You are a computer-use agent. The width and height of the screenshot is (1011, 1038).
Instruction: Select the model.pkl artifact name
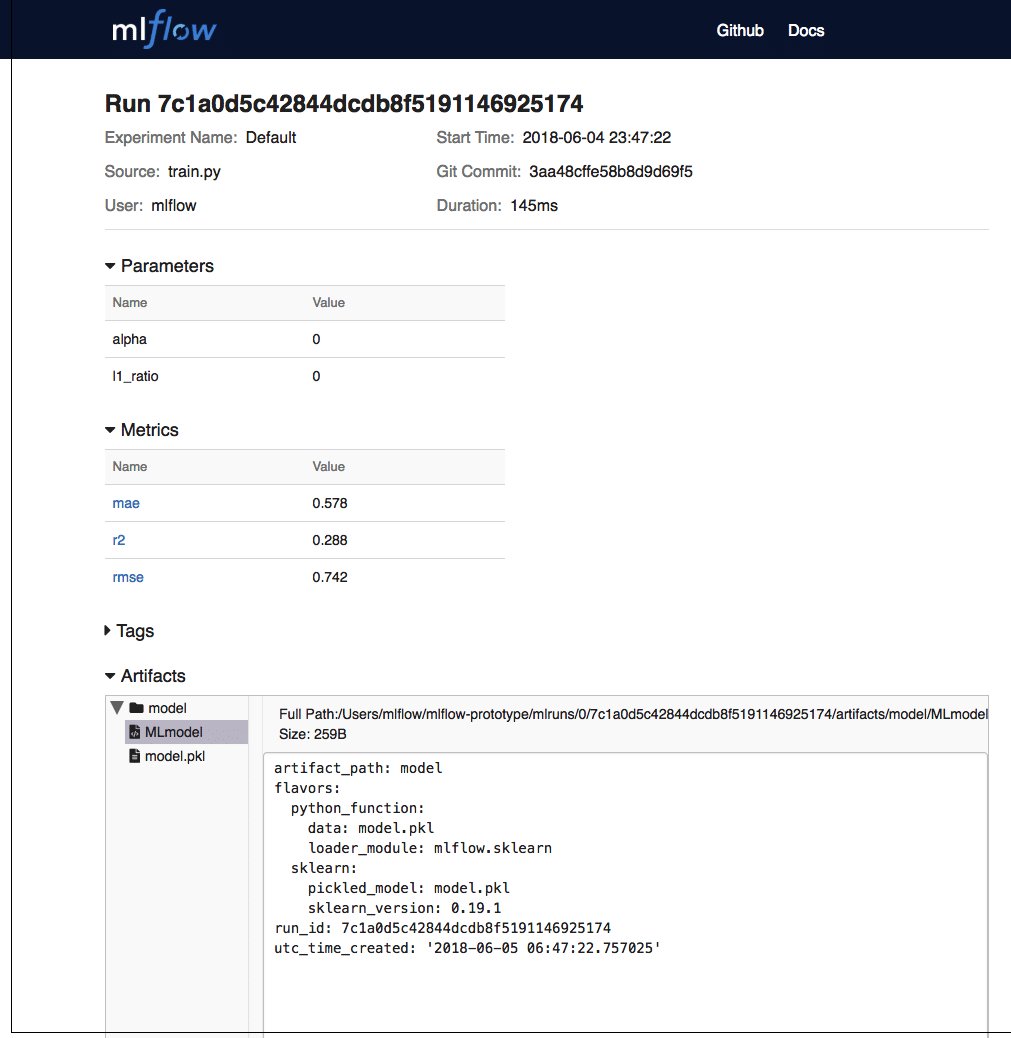pos(175,757)
